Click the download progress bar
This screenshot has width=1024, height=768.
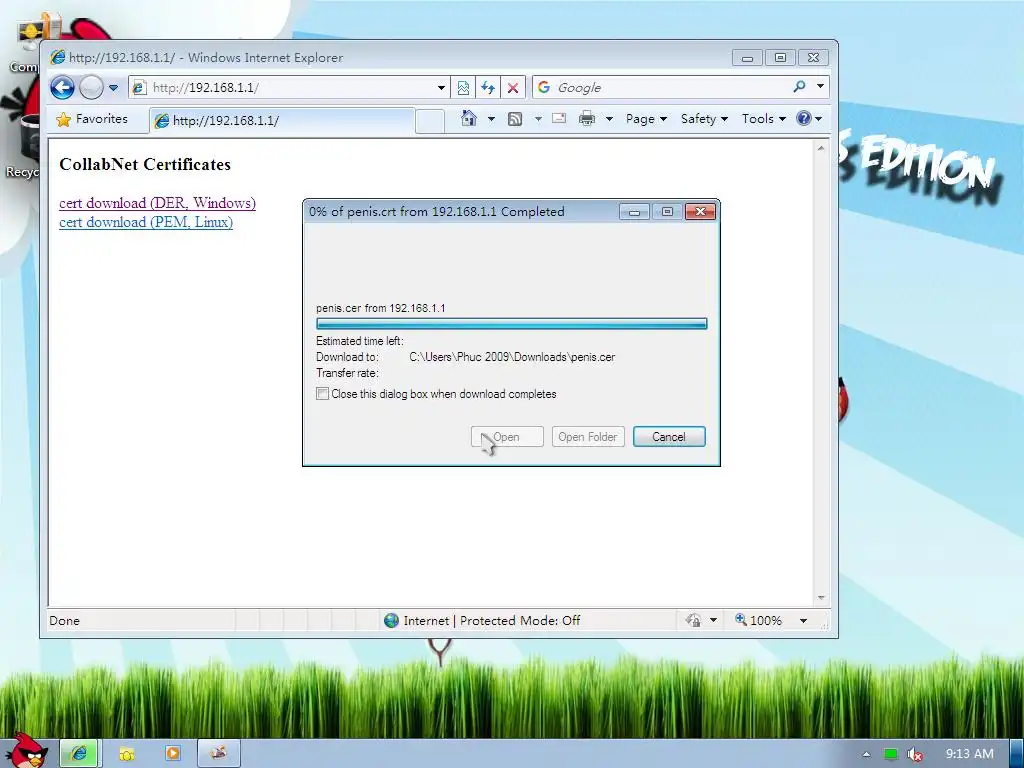click(x=511, y=323)
